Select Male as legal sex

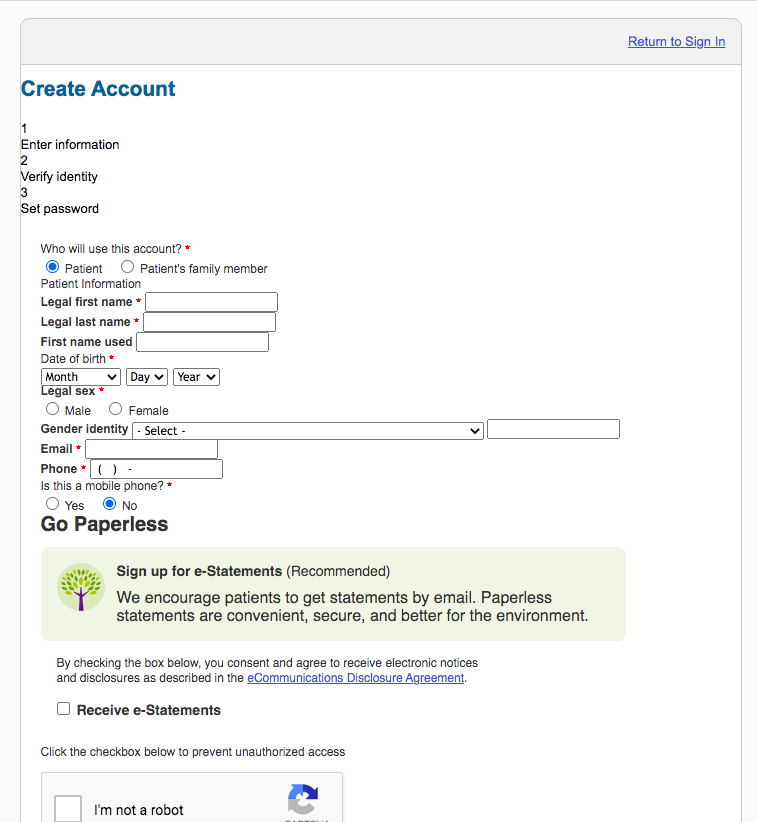tap(53, 409)
